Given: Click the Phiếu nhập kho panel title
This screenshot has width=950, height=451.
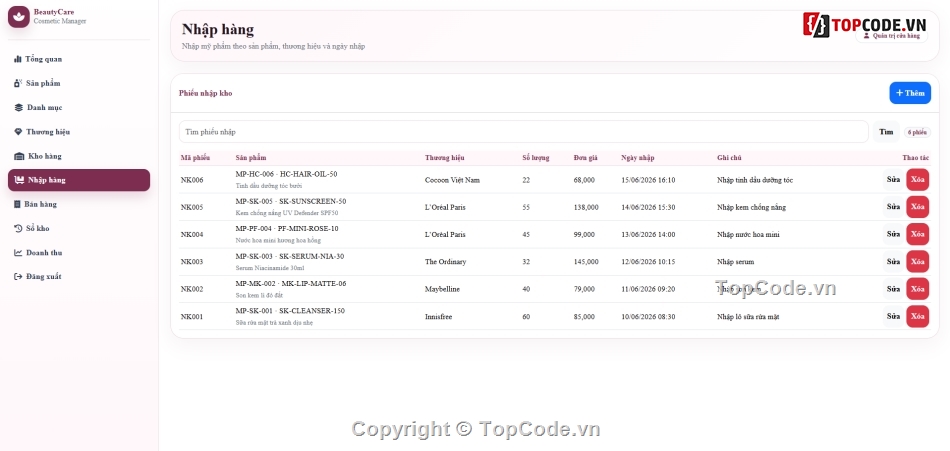Looking at the screenshot, I should click(x=205, y=93).
